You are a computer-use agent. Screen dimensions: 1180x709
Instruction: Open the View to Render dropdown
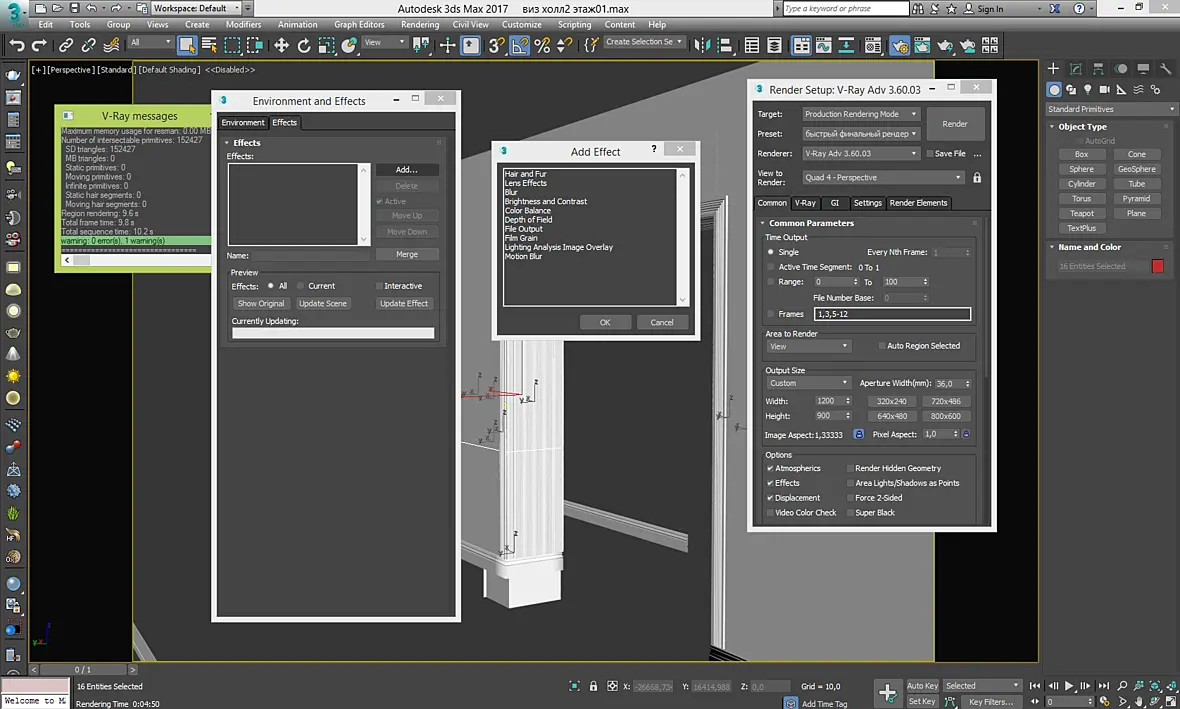point(883,178)
